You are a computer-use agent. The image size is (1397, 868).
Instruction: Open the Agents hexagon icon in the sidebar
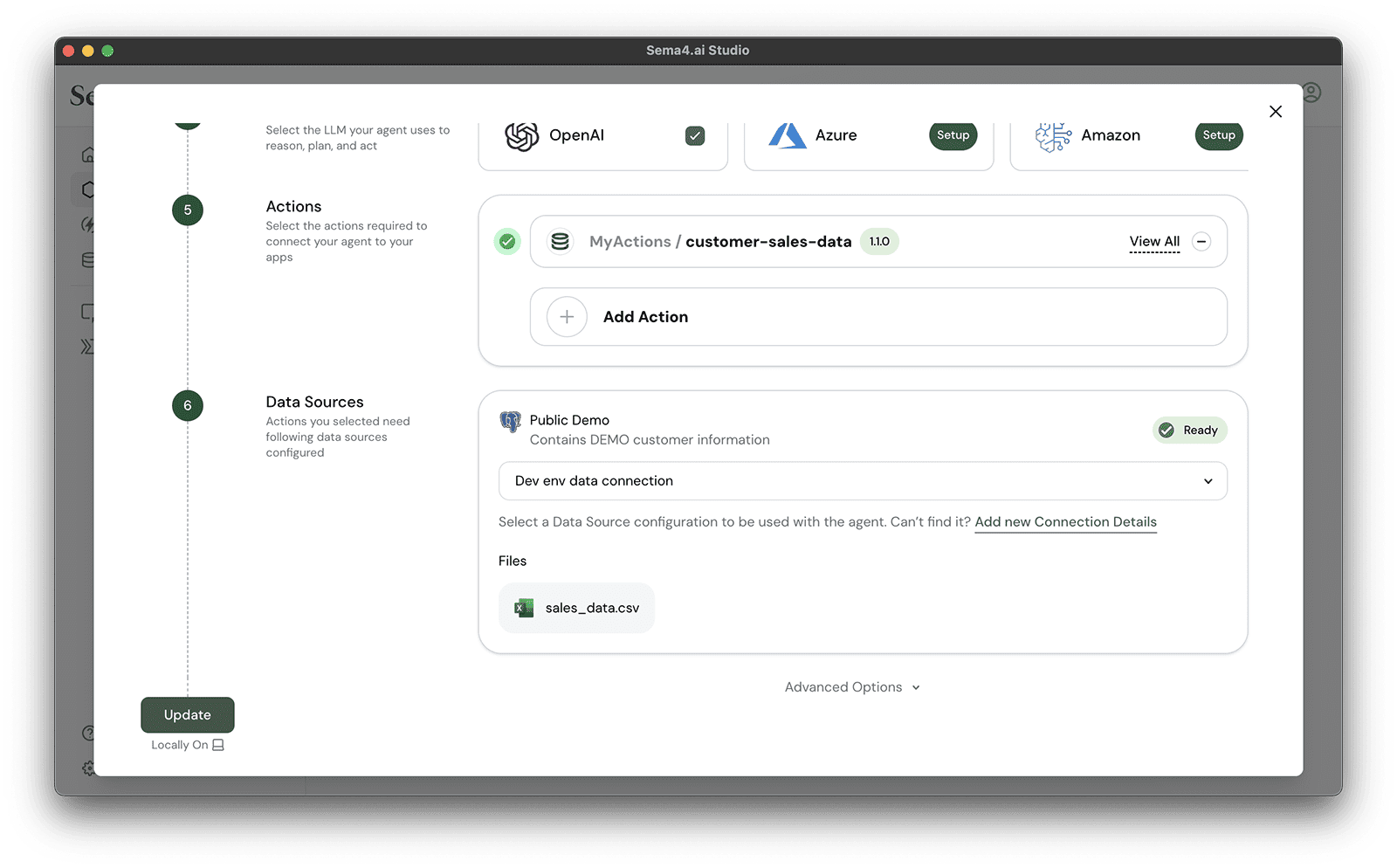point(89,189)
